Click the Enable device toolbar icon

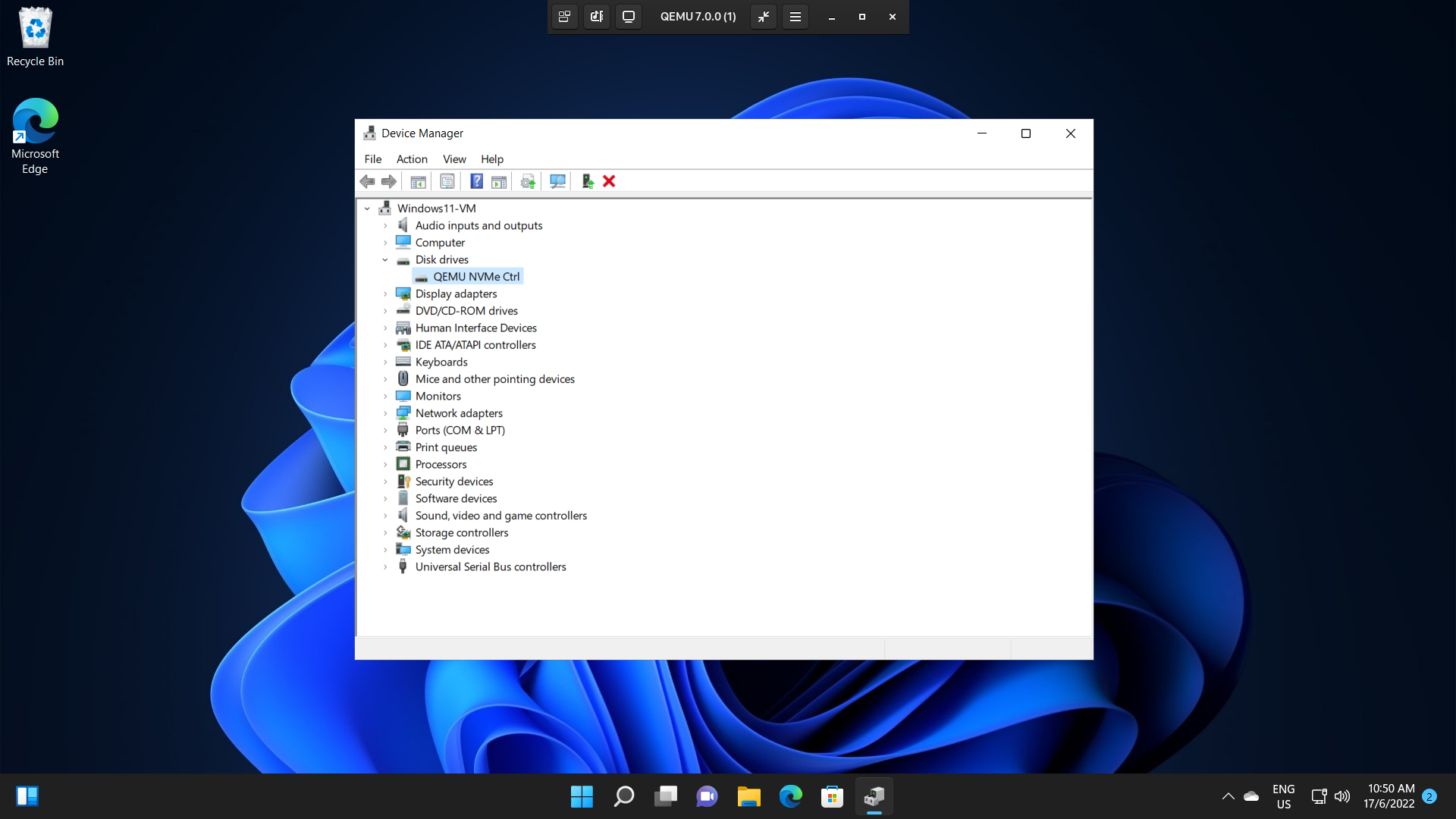tap(587, 181)
